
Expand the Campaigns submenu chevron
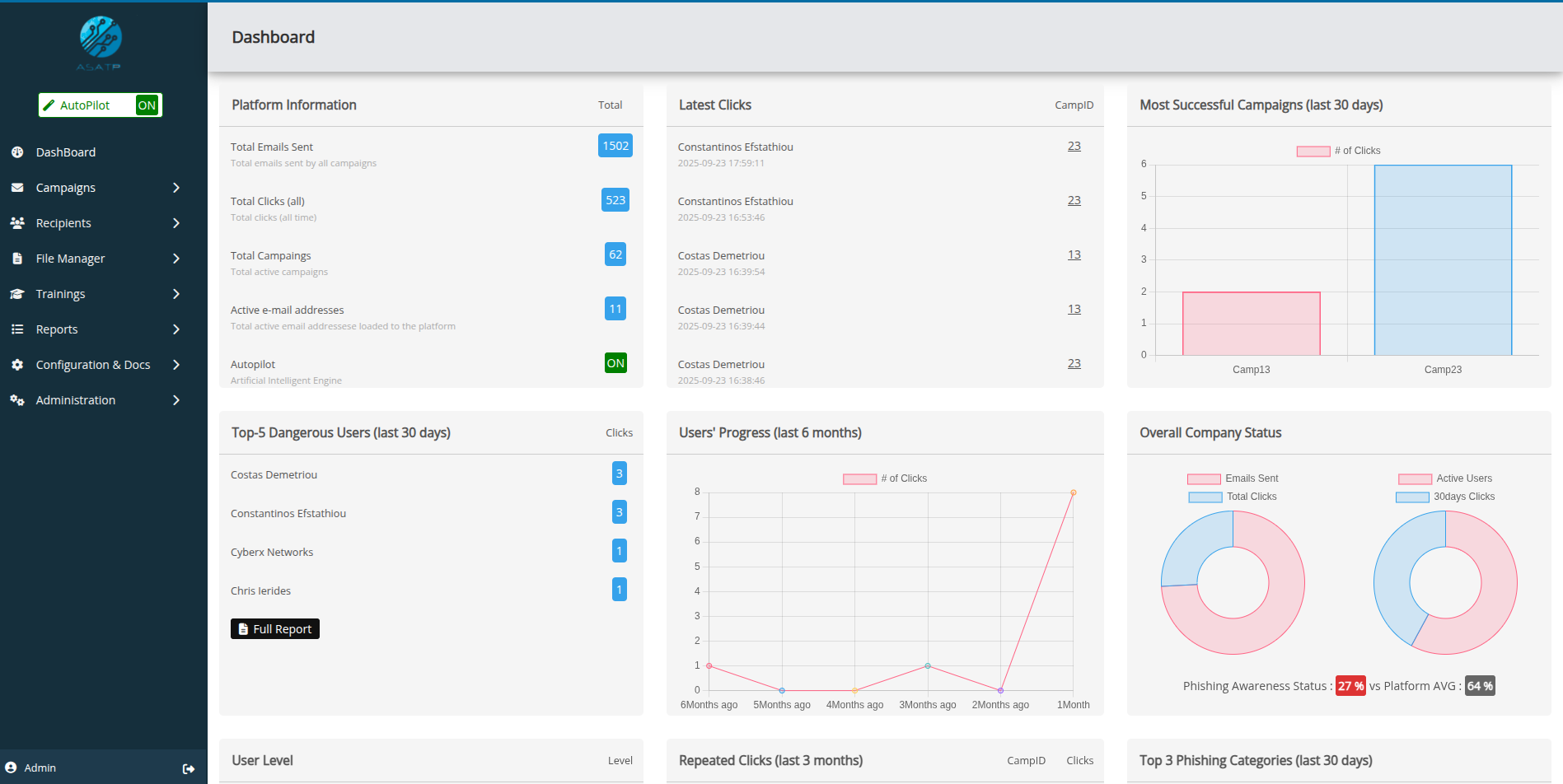tap(176, 188)
